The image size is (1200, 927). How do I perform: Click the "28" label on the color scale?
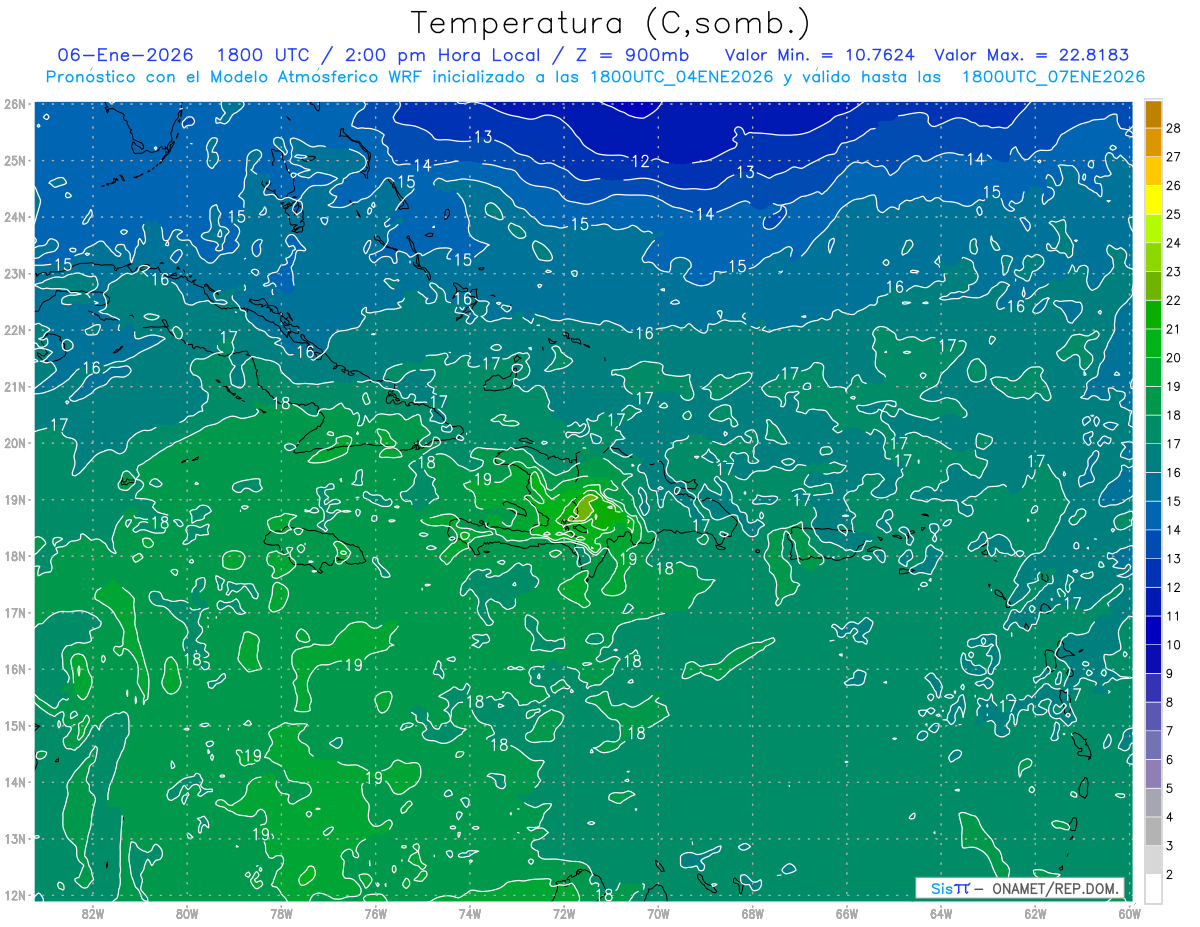pyautogui.click(x=1174, y=127)
